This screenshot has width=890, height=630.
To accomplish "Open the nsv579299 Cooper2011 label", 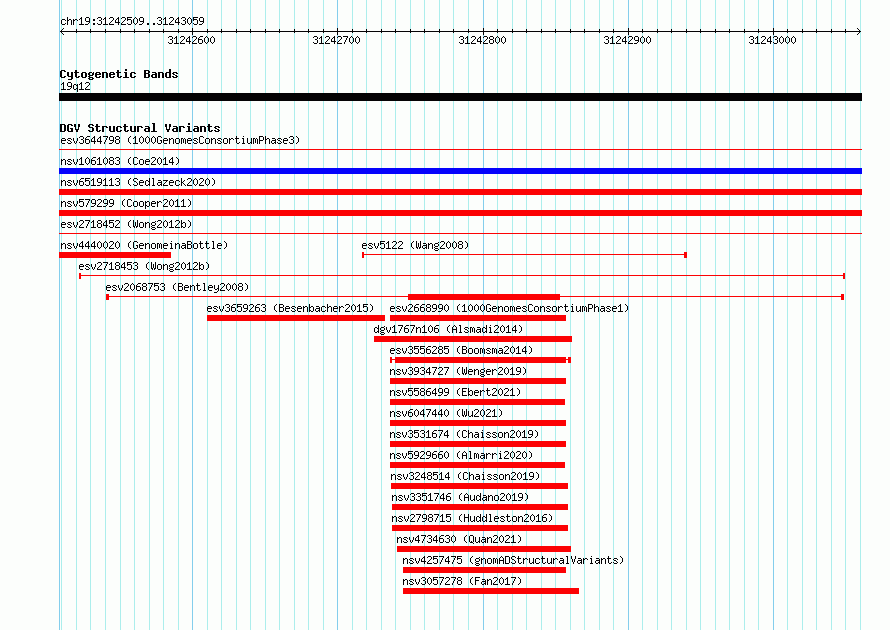I will pos(126,203).
